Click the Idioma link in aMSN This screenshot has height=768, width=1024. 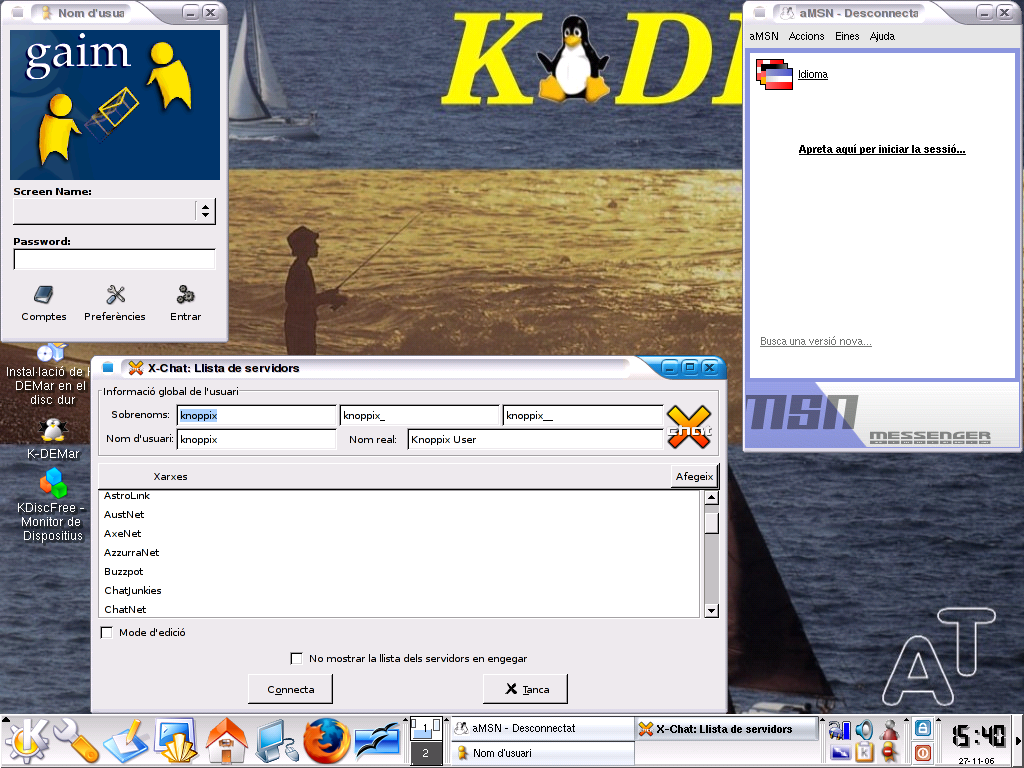[812, 74]
